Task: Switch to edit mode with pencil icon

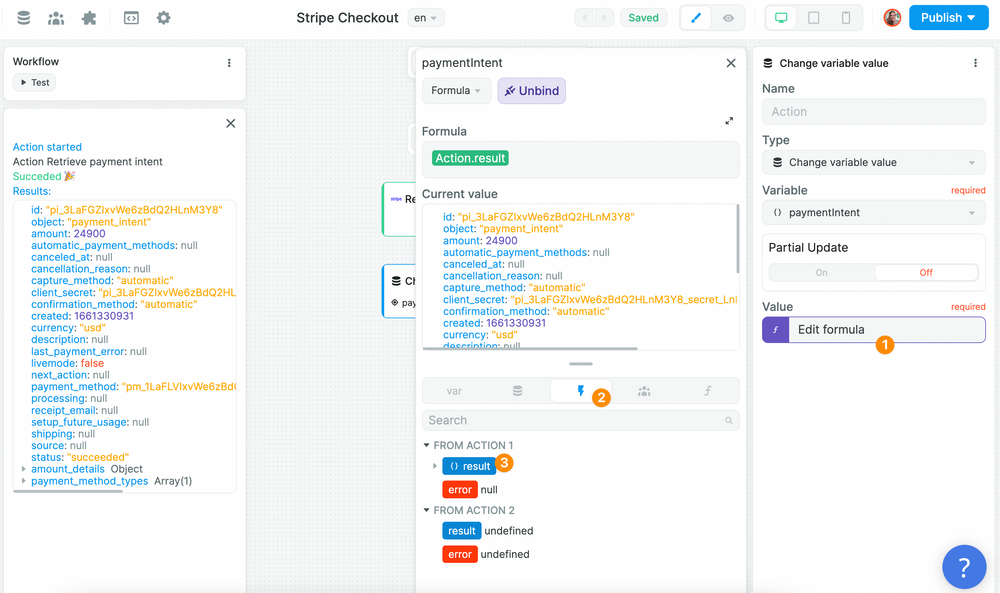Action: coord(696,18)
